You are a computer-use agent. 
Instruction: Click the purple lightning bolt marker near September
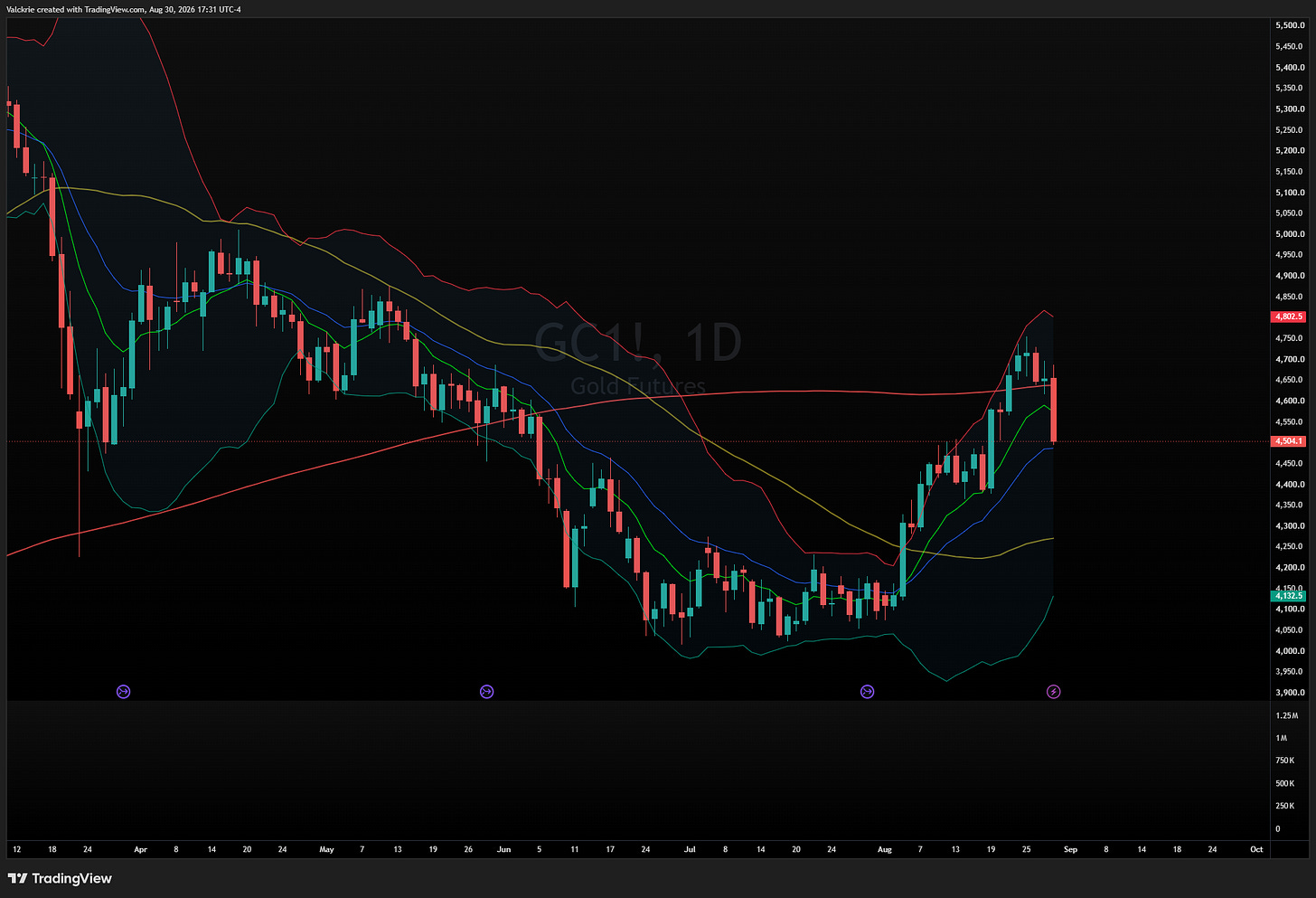[x=1053, y=692]
